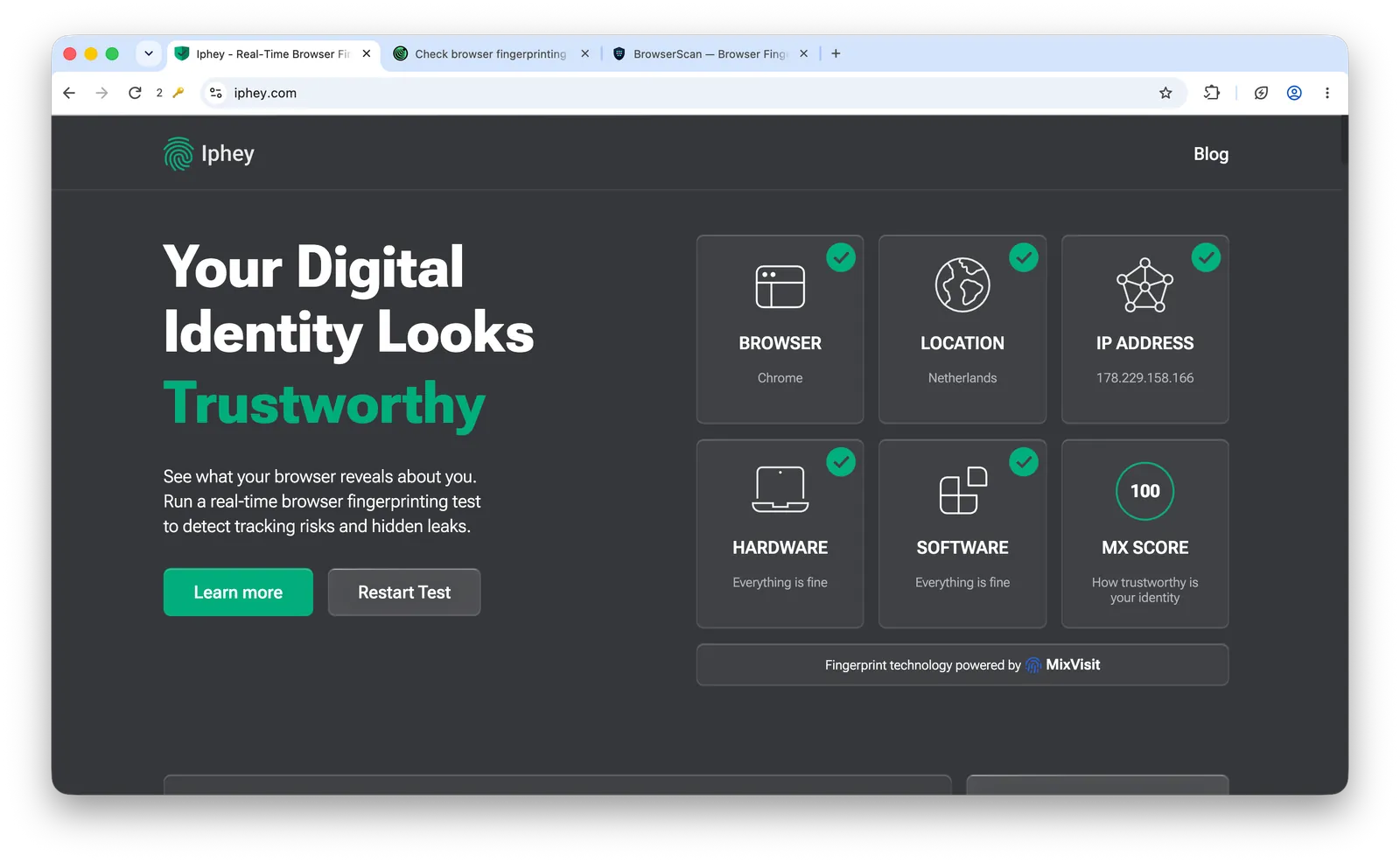Click the Netherlands location text

(x=962, y=378)
